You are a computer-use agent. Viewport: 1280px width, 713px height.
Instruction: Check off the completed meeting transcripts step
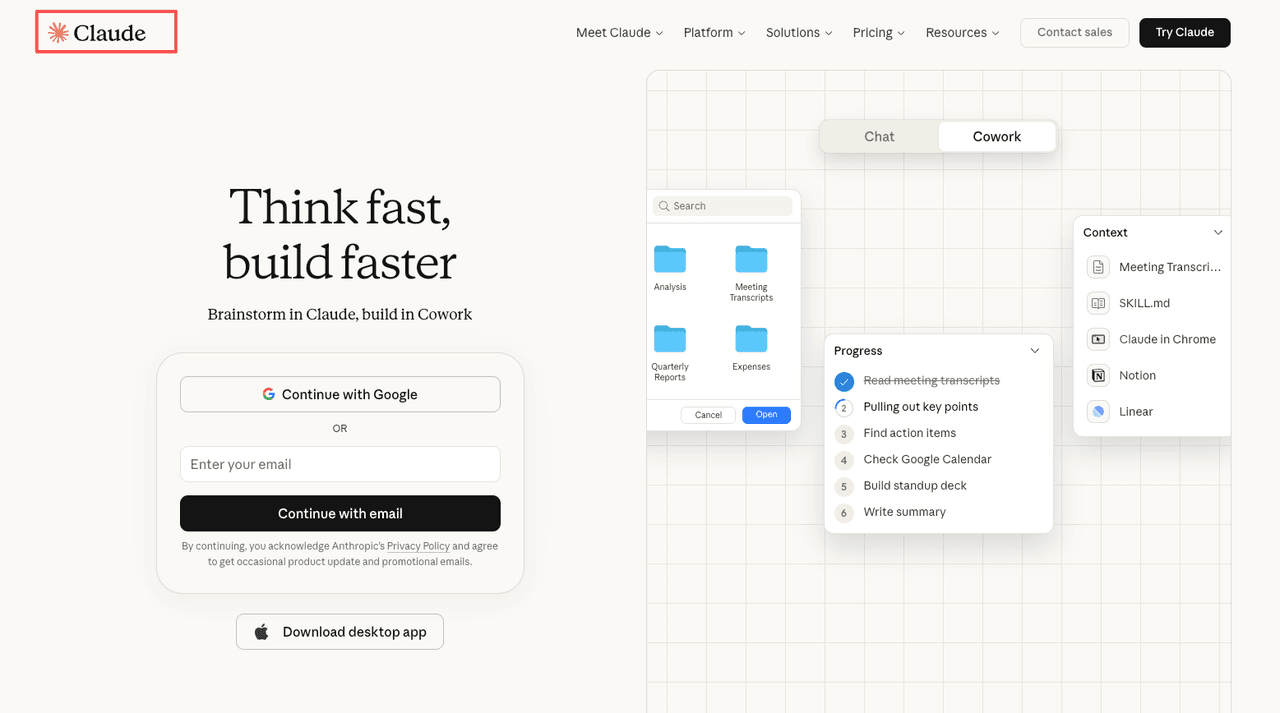click(843, 381)
